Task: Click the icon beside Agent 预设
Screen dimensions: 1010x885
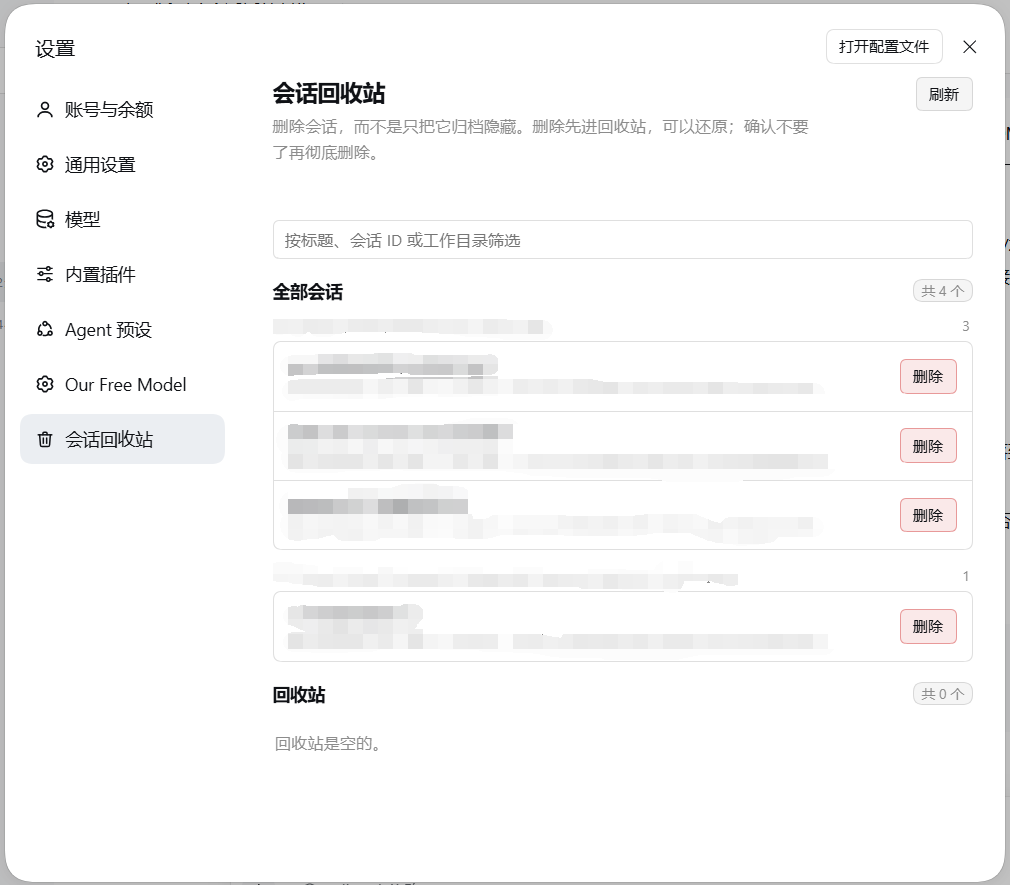Action: (44, 329)
